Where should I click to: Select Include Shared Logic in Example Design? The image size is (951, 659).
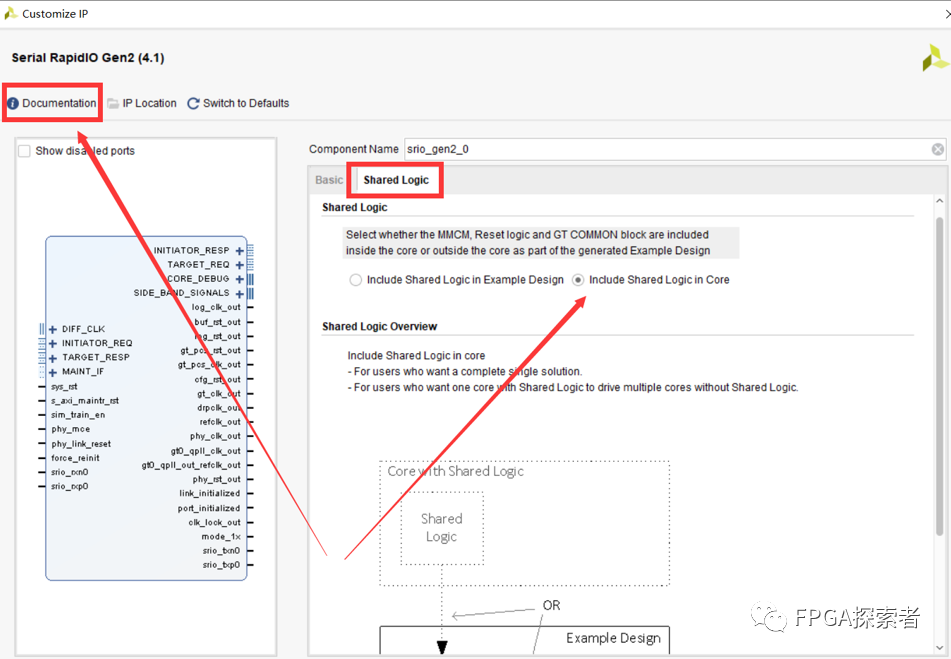(x=355, y=279)
